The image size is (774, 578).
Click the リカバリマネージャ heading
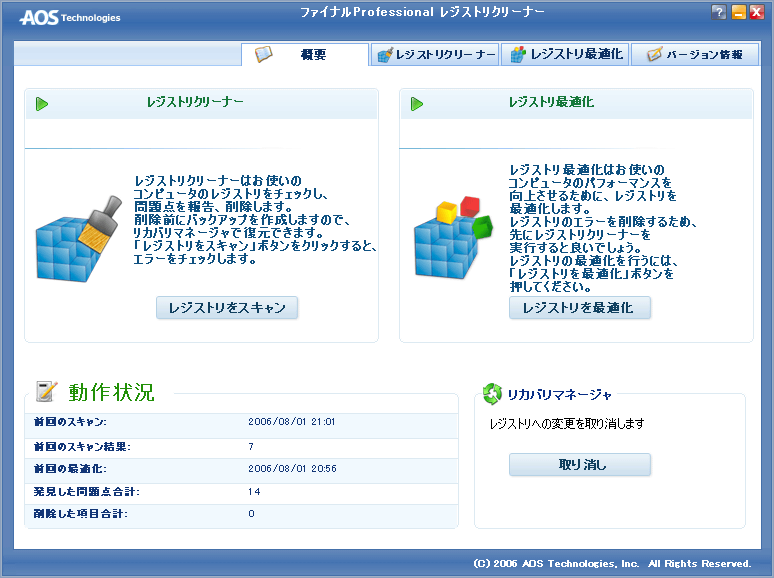(560, 395)
